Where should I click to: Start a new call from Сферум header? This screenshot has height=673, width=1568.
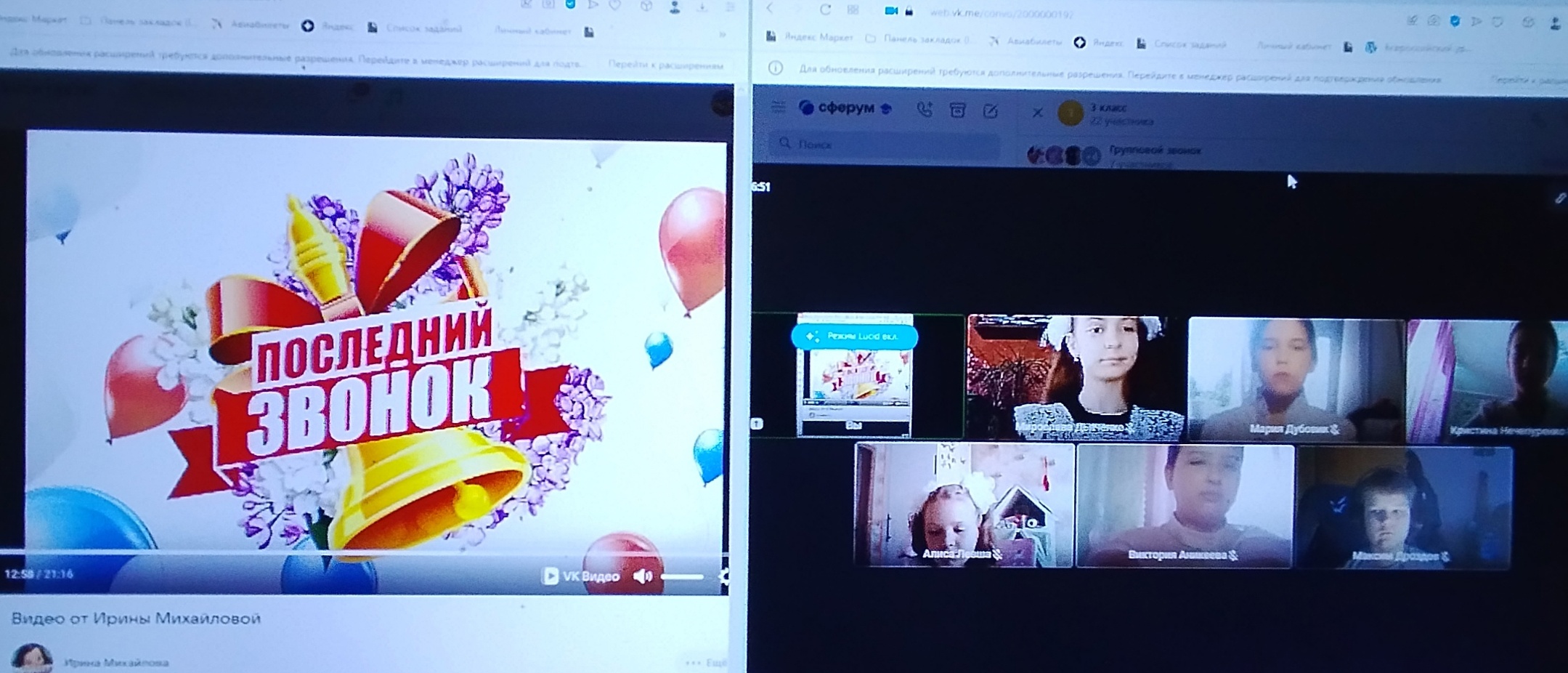[x=925, y=110]
